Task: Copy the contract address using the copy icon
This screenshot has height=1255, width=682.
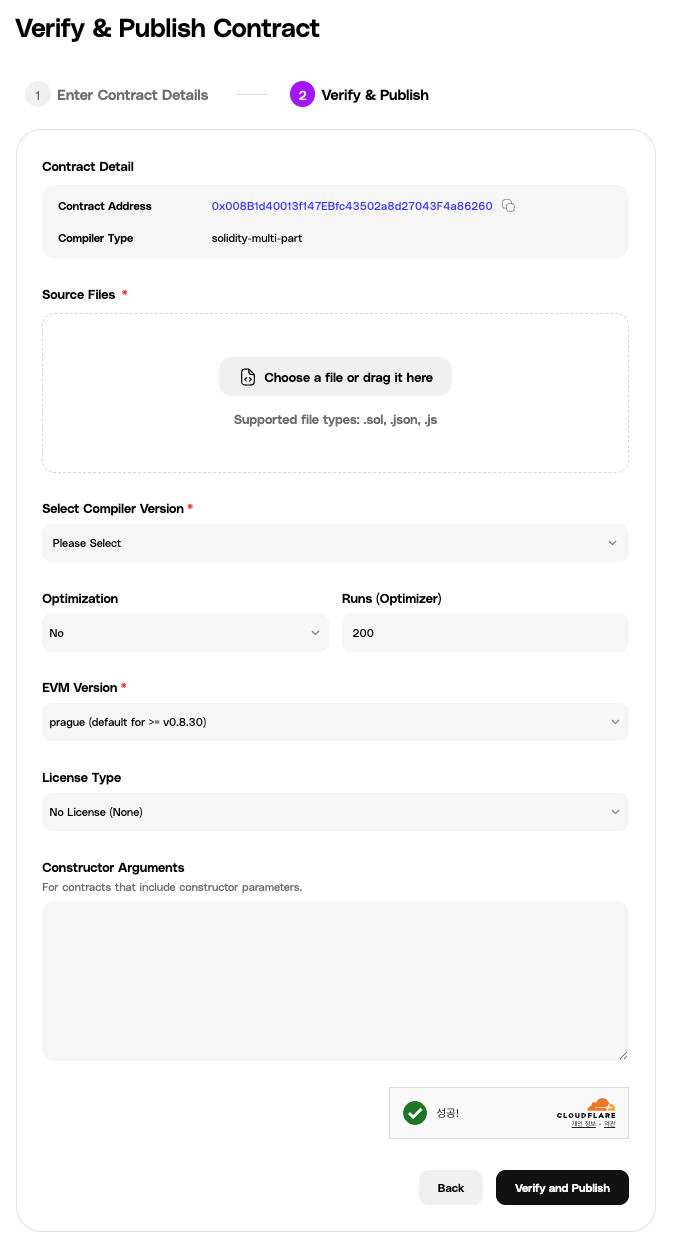Action: coord(508,206)
